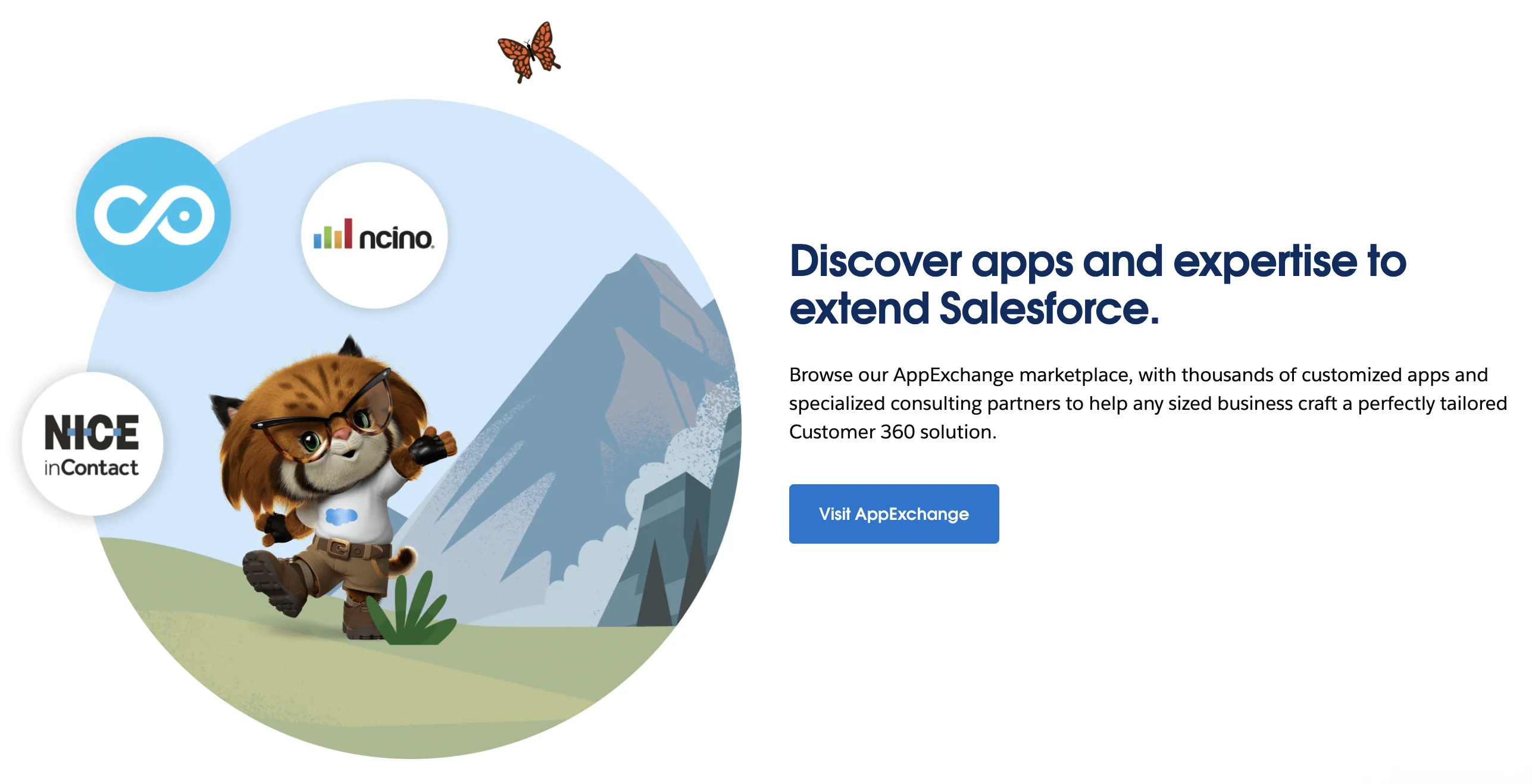
Task: Select the blue infinity loop logo circle
Action: pos(154,214)
